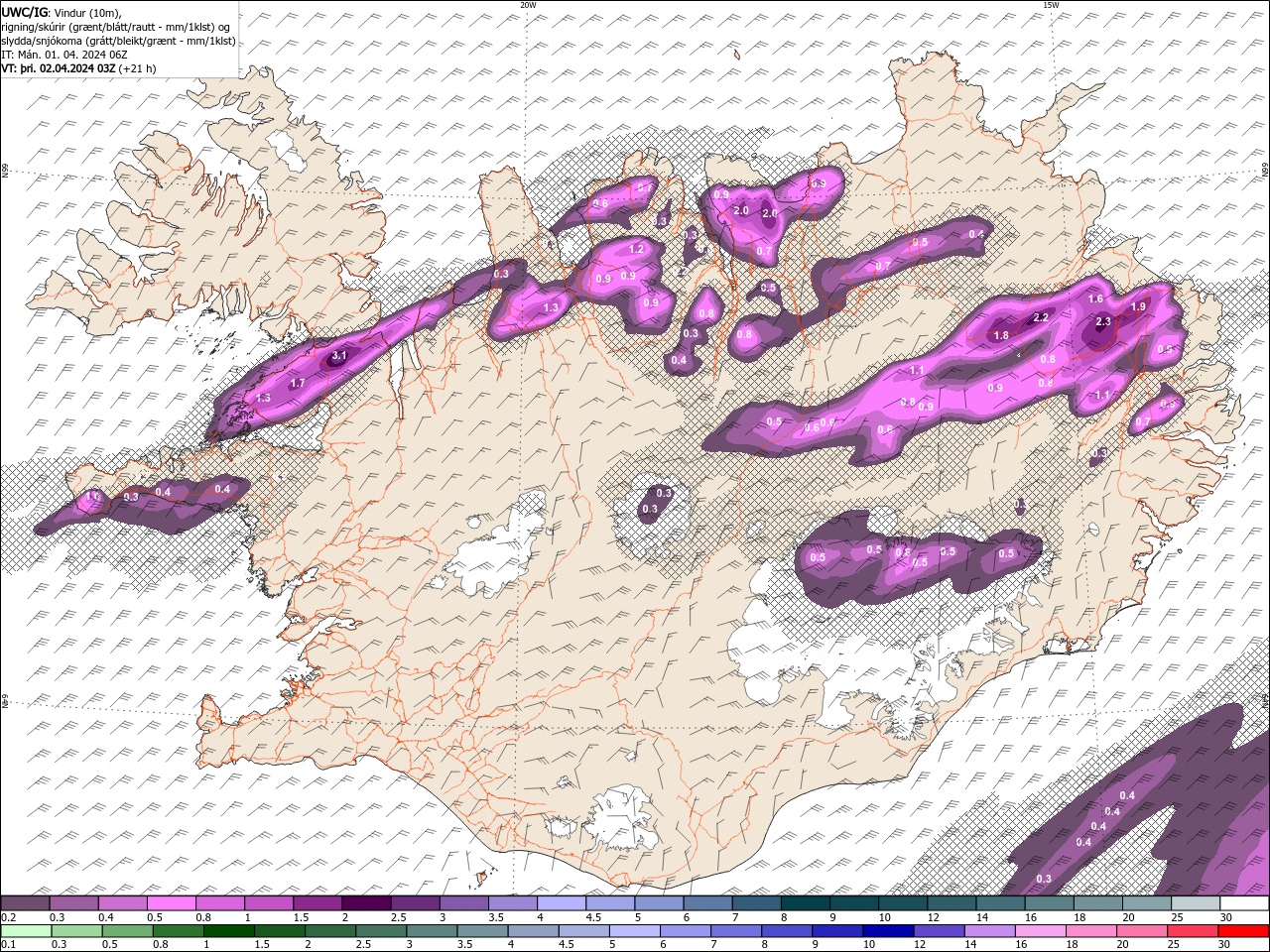Image resolution: width=1270 pixels, height=952 pixels.
Task: Click the 1.9 value label on the map
Action: [1138, 306]
